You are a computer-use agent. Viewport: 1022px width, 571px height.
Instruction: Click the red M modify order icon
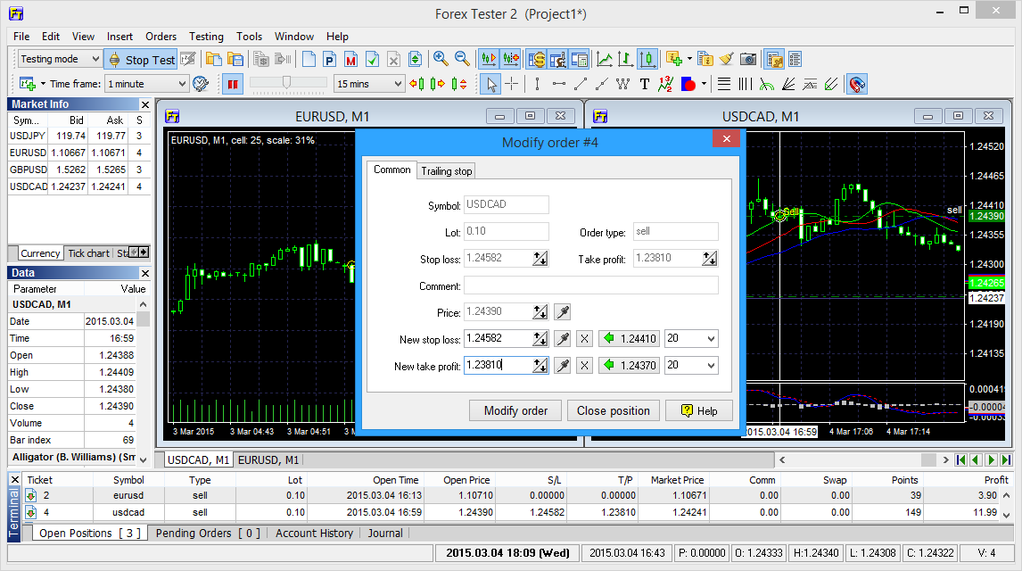[x=351, y=60]
